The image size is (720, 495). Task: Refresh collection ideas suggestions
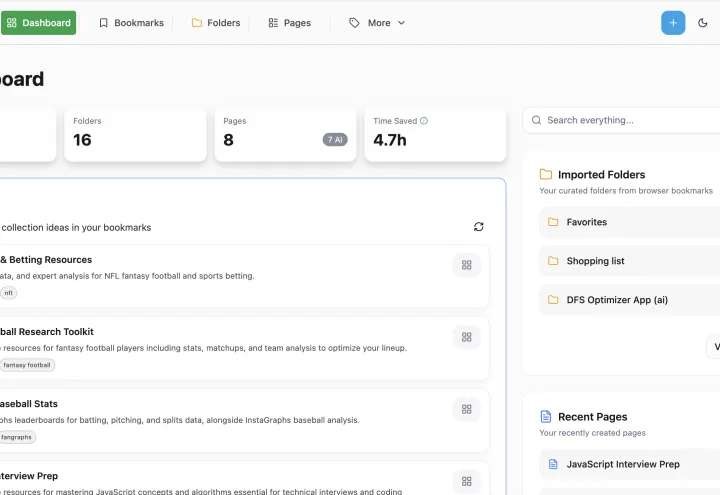pyautogui.click(x=478, y=227)
